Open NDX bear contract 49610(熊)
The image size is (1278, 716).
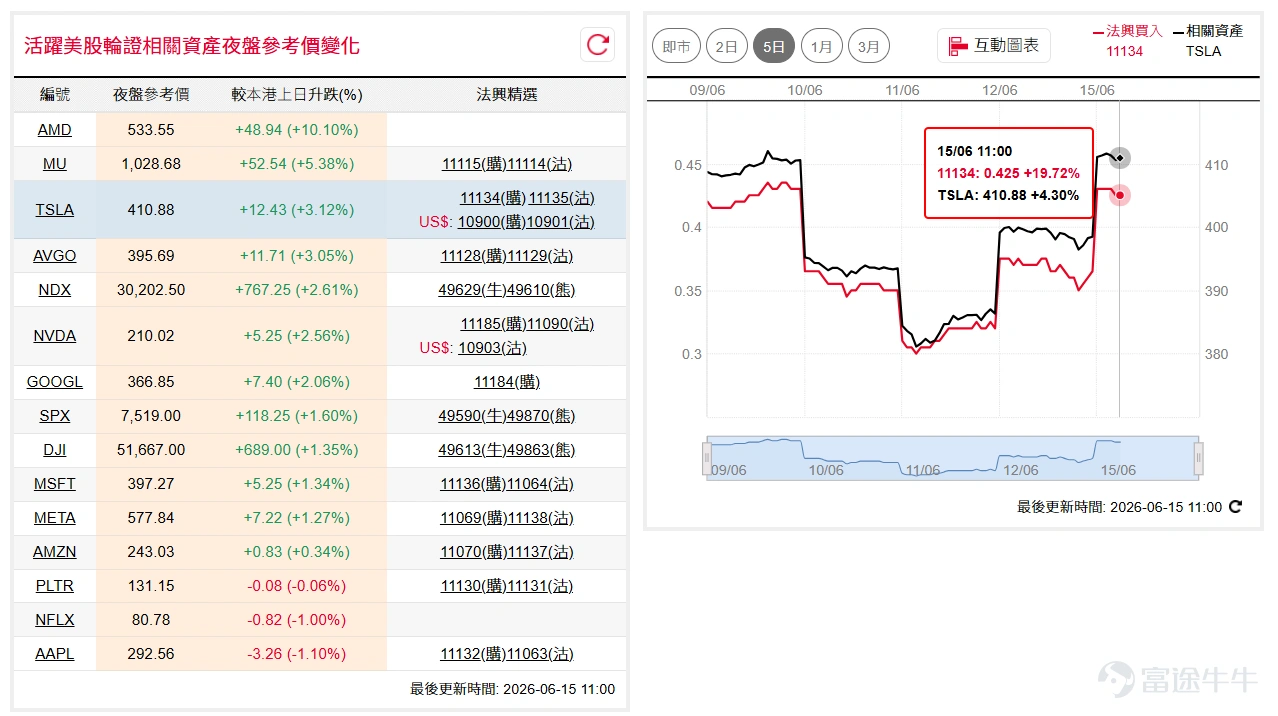point(541,290)
